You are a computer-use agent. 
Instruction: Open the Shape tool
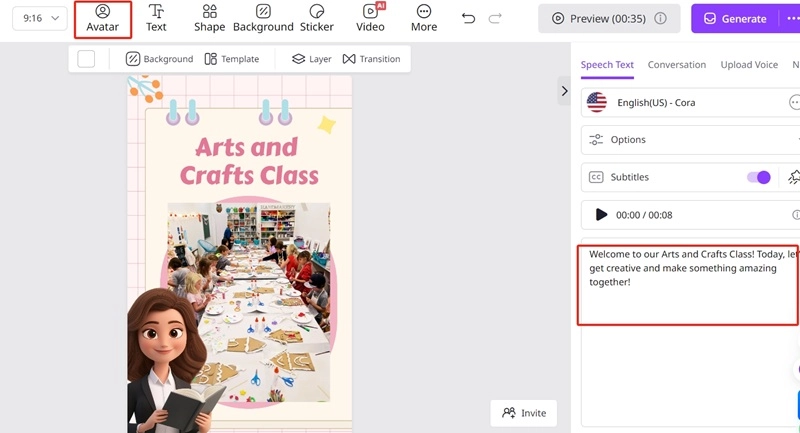(x=210, y=18)
